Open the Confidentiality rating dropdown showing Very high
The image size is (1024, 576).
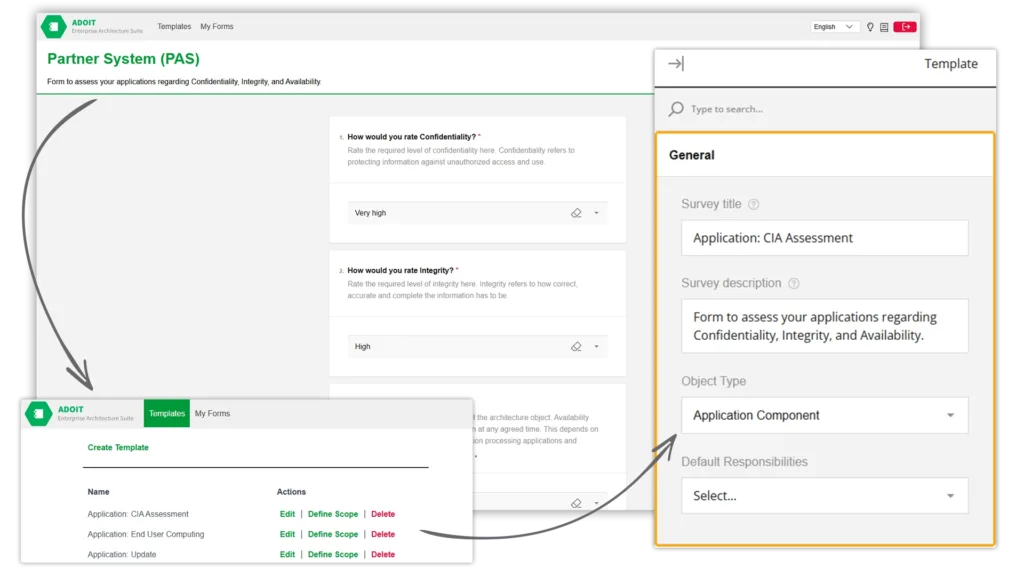(477, 213)
